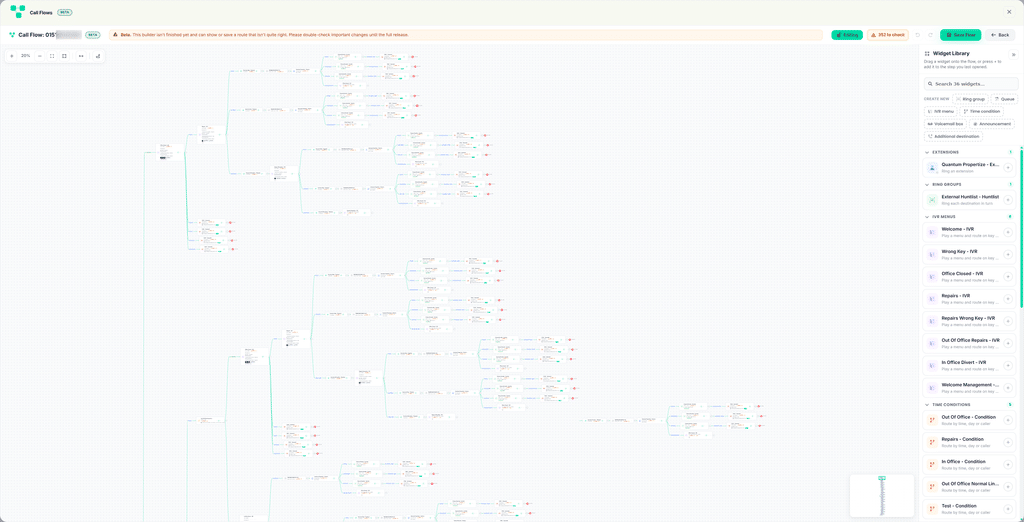Add Welcome - IVR widget with plus
1024x522 pixels.
[x=1008, y=232]
